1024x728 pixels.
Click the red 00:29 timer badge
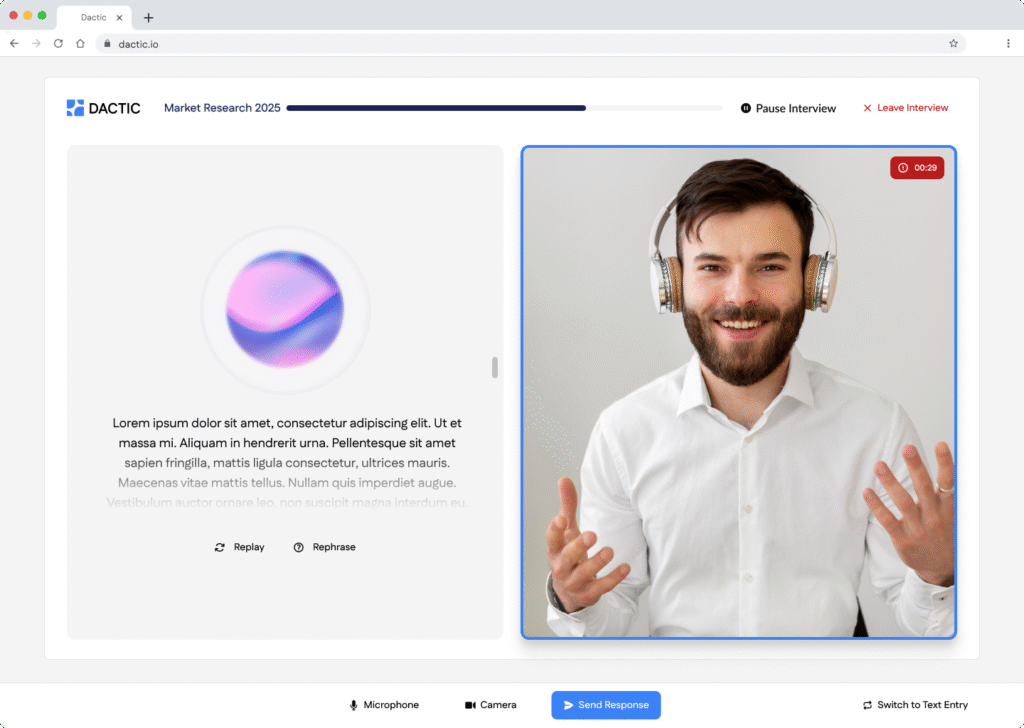tap(917, 167)
